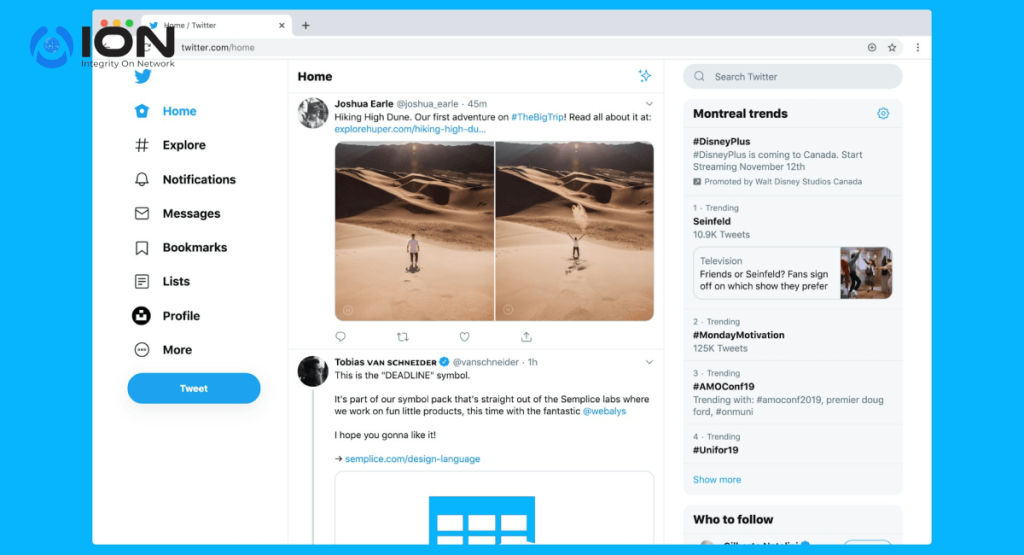The height and width of the screenshot is (555, 1024).
Task: Open Montreal trends settings gear
Action: (x=883, y=114)
